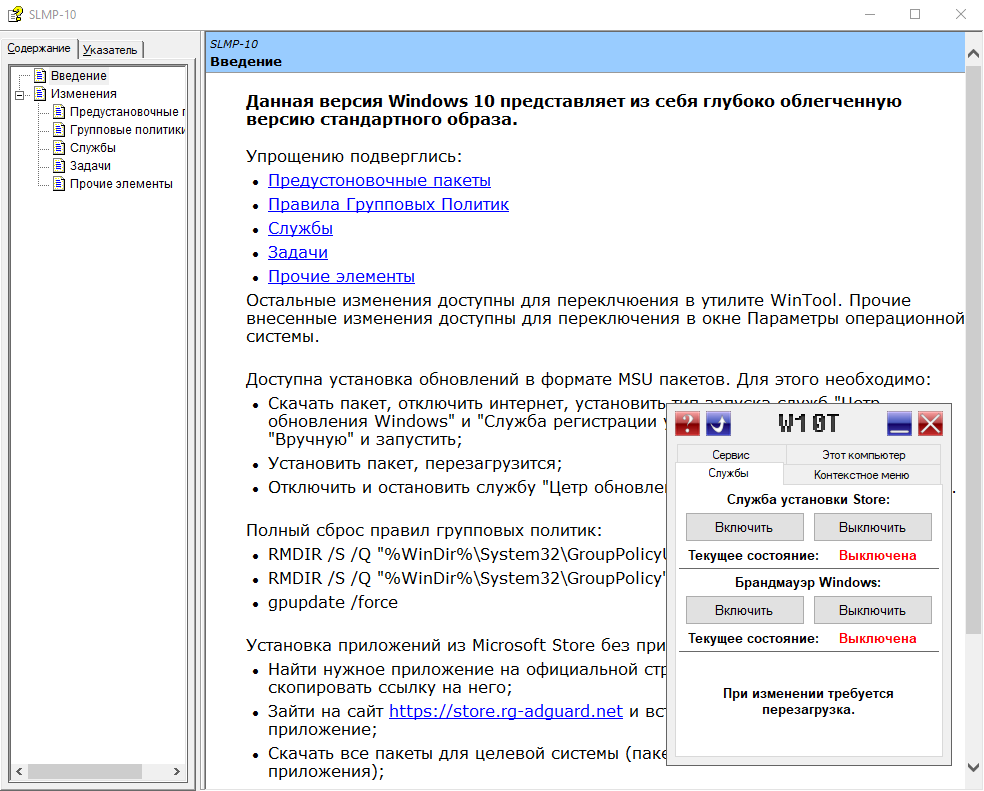Follow the Правила Групповых Политик link
This screenshot has width=984, height=791.
coord(388,205)
